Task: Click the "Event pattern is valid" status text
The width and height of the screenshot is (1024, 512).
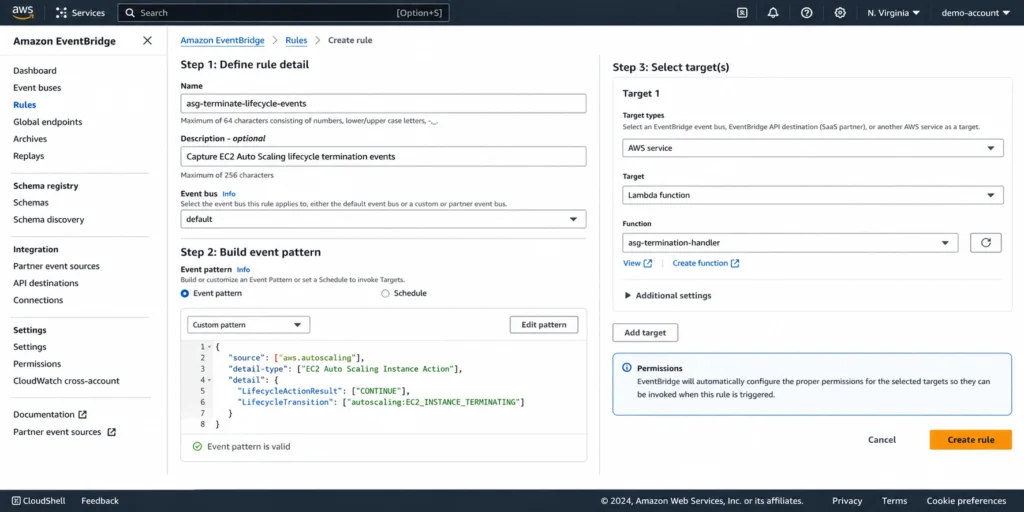Action: (x=248, y=447)
